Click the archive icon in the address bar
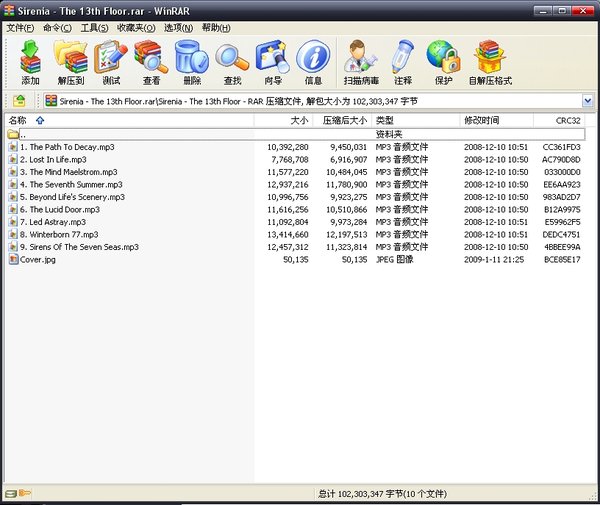Image resolution: width=600 pixels, height=505 pixels. tap(51, 101)
